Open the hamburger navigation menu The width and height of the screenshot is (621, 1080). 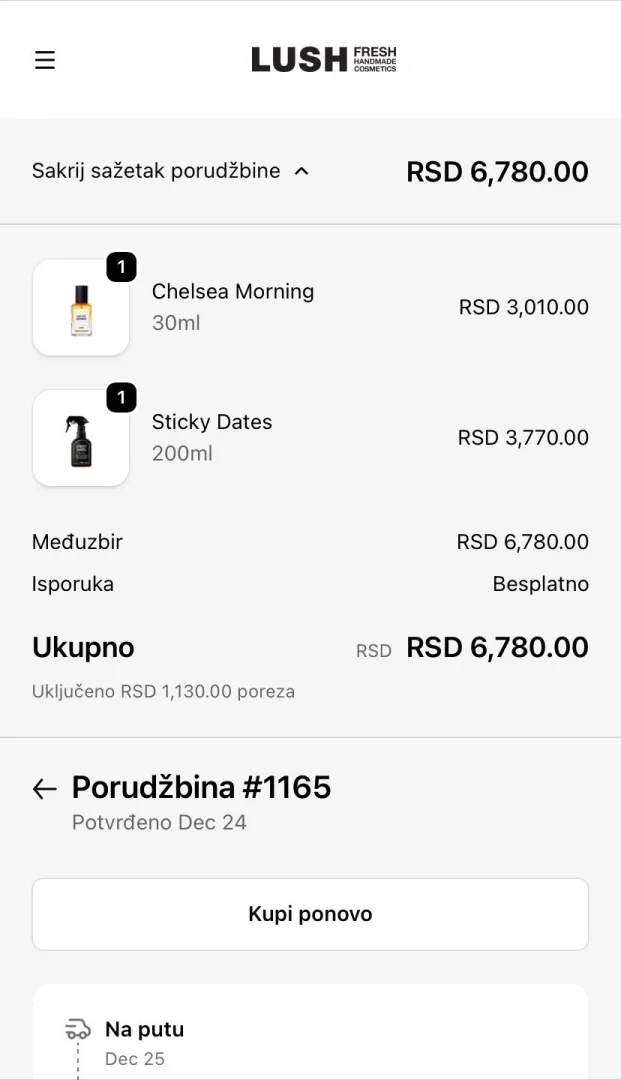tap(44, 60)
